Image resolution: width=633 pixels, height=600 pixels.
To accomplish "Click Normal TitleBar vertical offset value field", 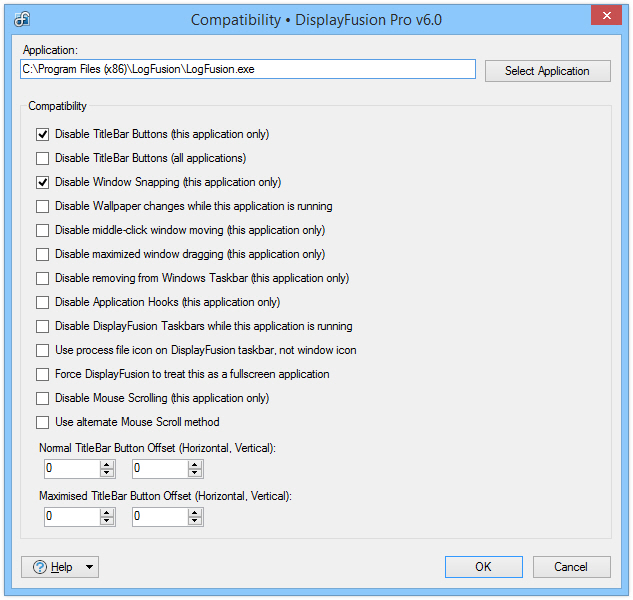I will (x=160, y=469).
